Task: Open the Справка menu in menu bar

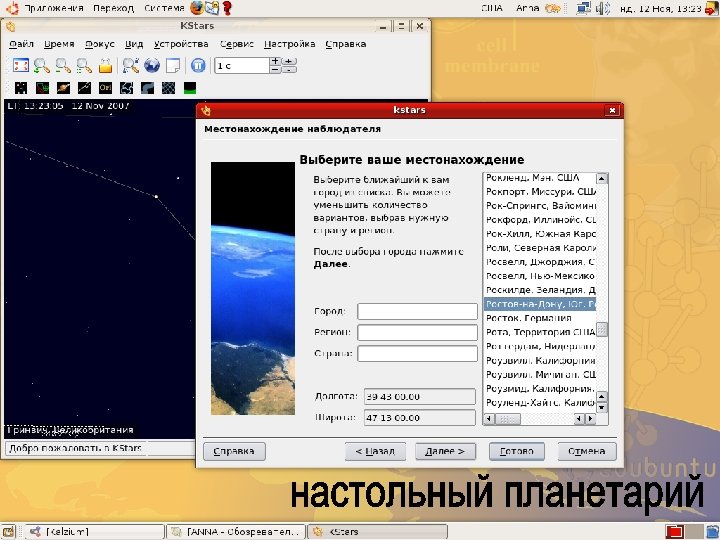Action: [x=346, y=44]
